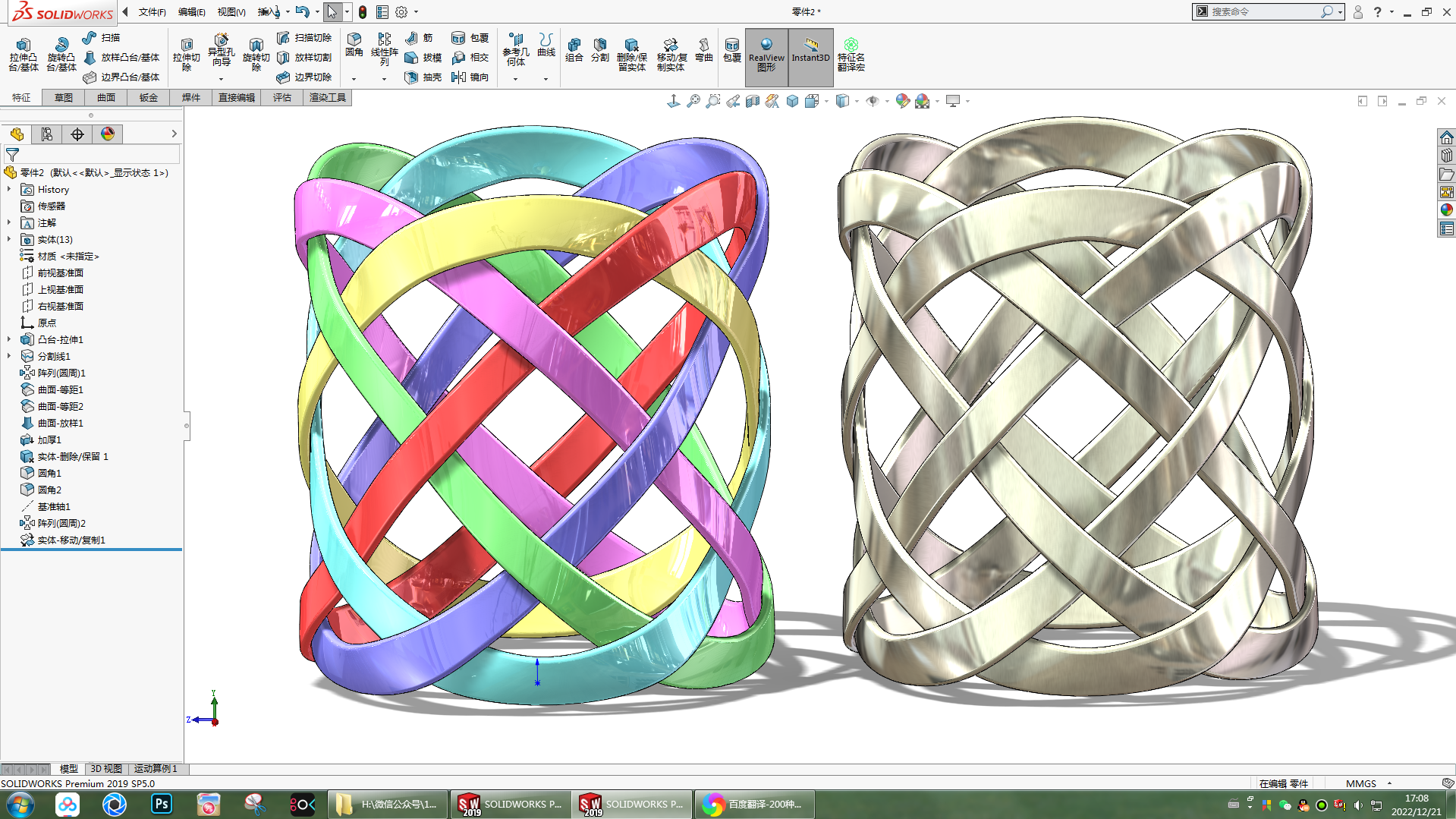Select the 圆角 feature tool
The width and height of the screenshot is (1456, 819).
(x=354, y=46)
